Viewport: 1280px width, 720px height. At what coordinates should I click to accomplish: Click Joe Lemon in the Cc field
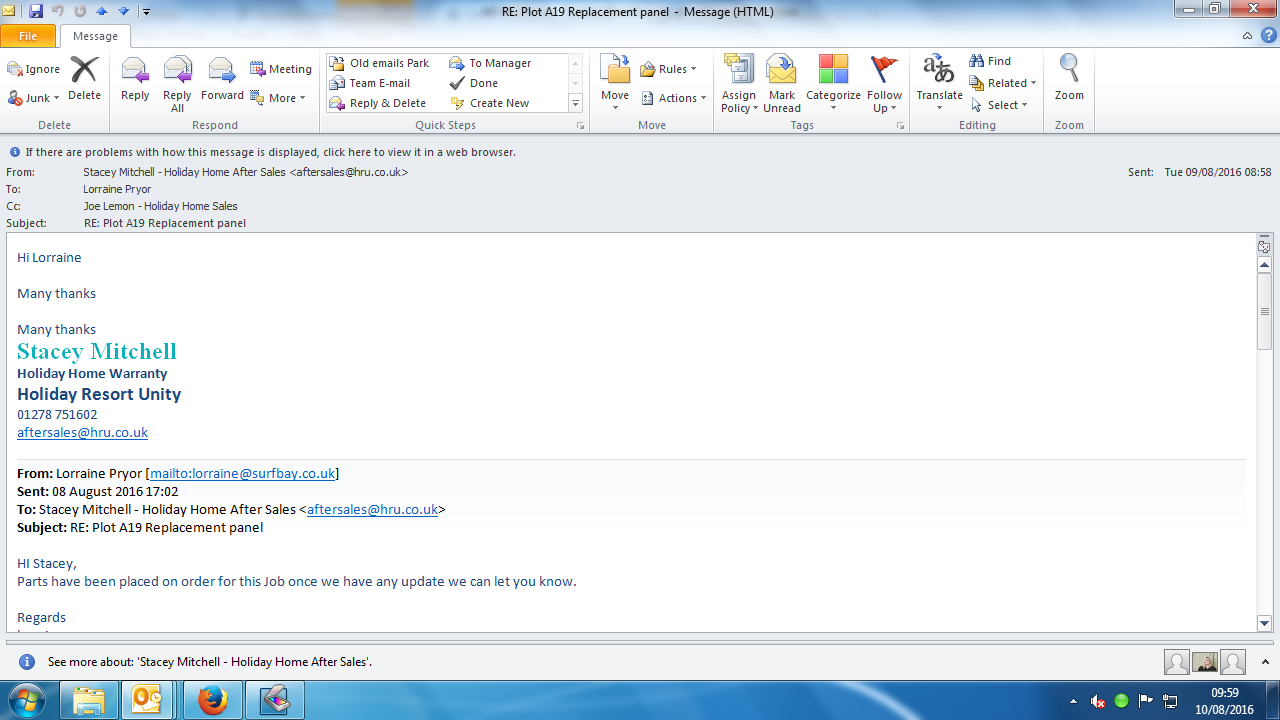pos(160,206)
